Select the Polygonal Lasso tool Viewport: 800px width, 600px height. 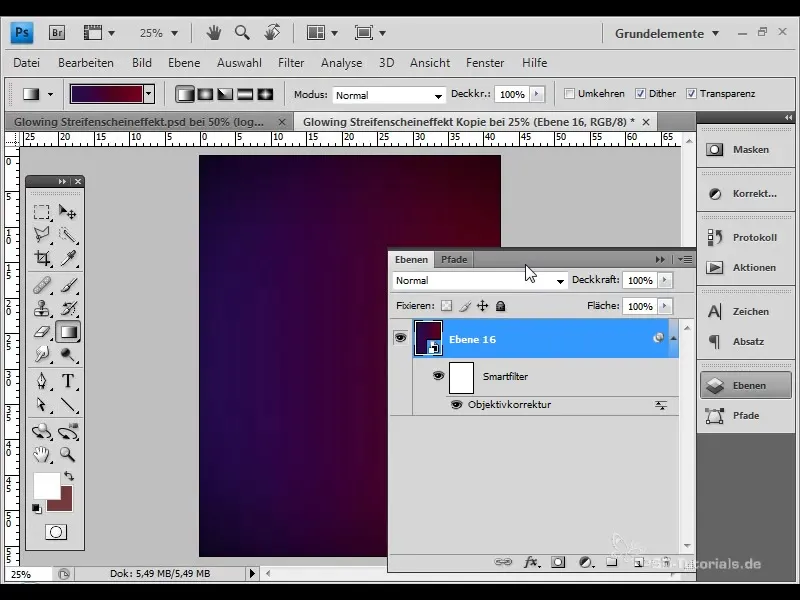pyautogui.click(x=42, y=235)
